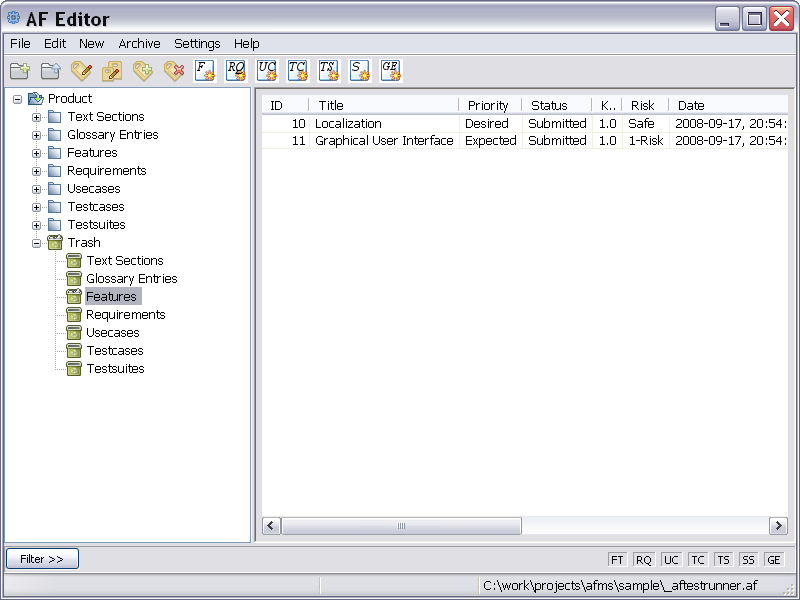Screen dimensions: 800x600
Task: Click the Filter >> button
Action: pos(42,559)
